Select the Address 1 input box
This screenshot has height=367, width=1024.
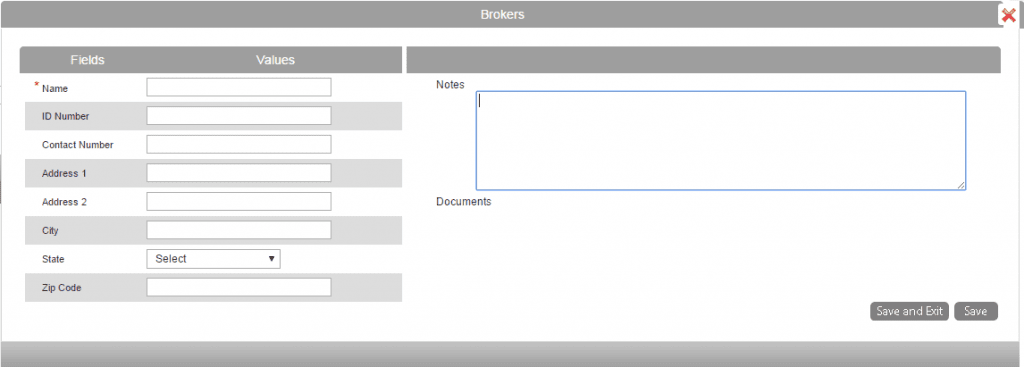[238, 173]
